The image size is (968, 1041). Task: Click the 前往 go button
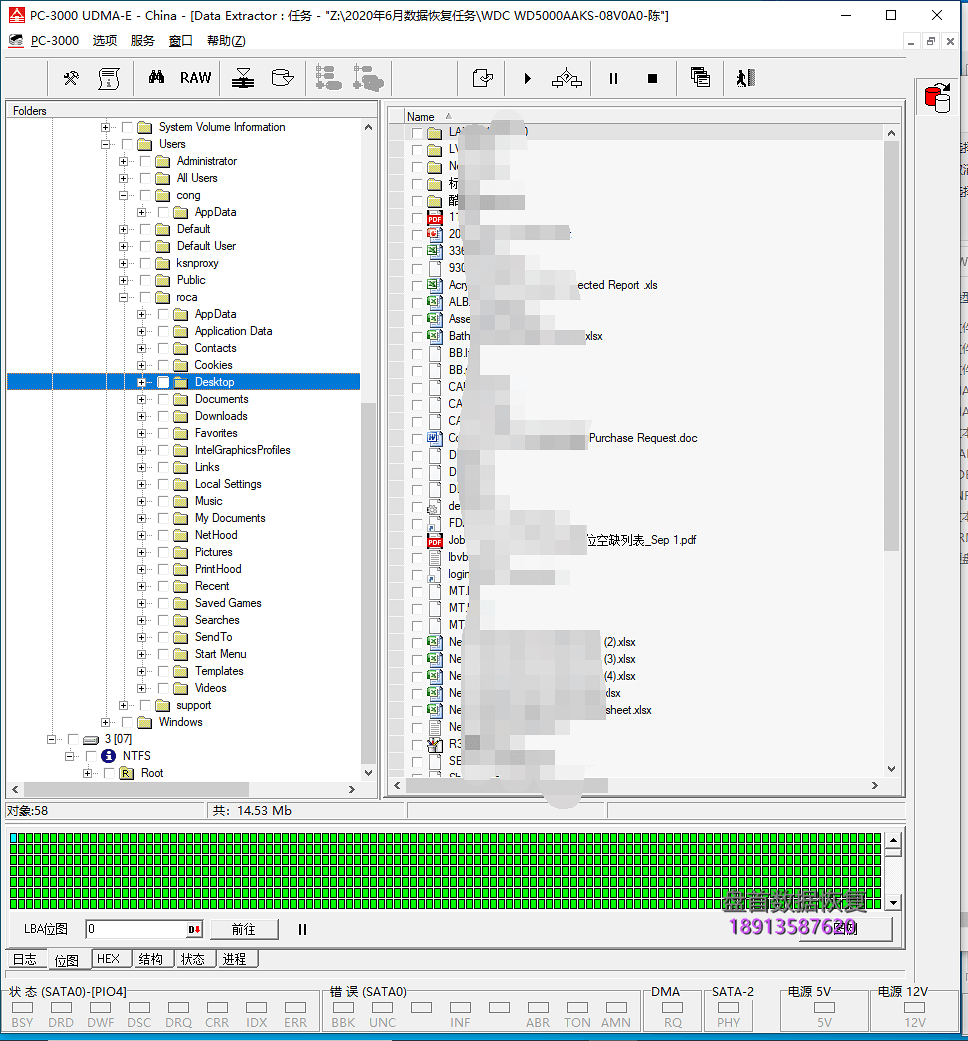tap(244, 929)
